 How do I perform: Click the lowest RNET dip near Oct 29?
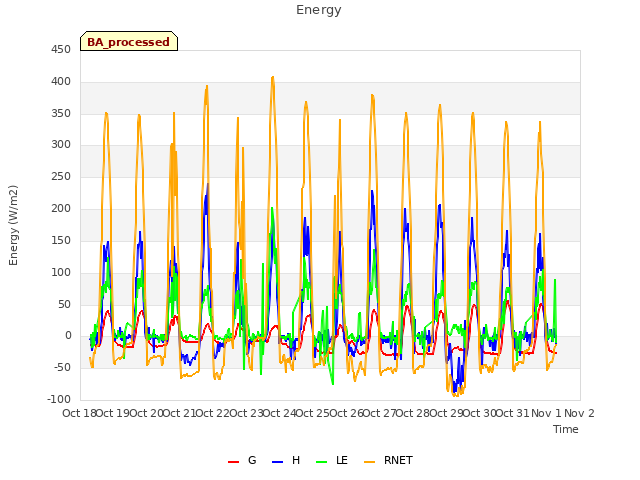pyautogui.click(x=456, y=395)
